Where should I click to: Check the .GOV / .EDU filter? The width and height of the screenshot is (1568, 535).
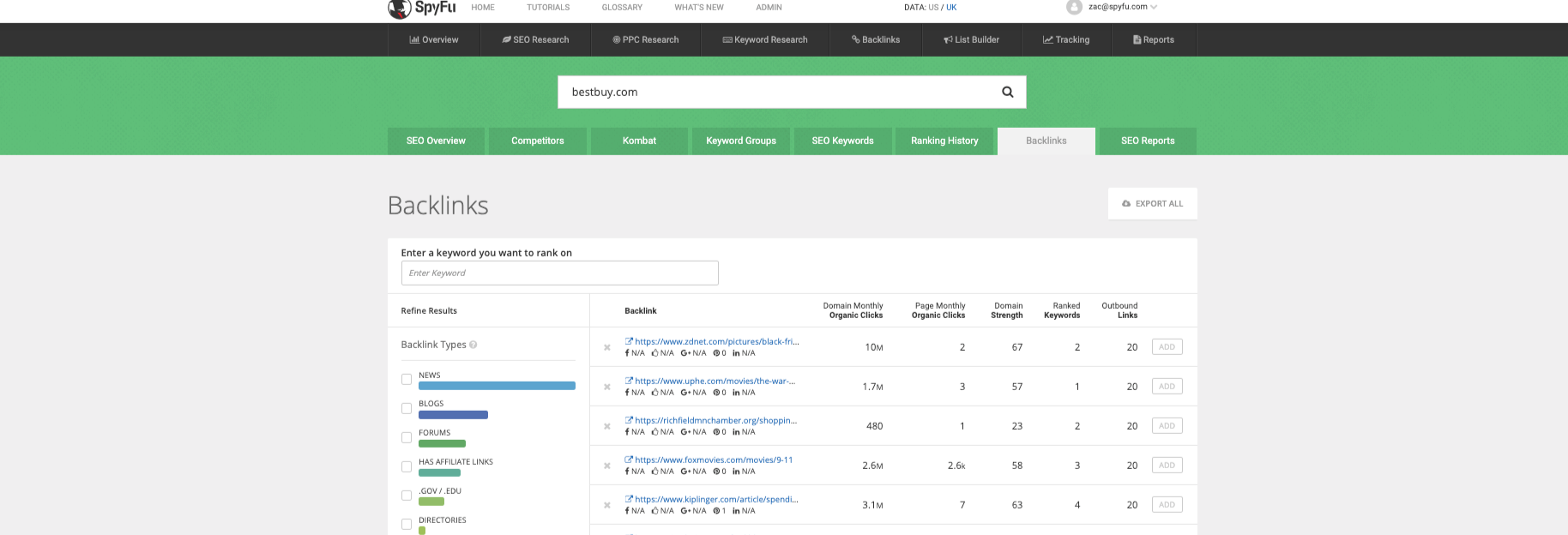pyautogui.click(x=407, y=496)
